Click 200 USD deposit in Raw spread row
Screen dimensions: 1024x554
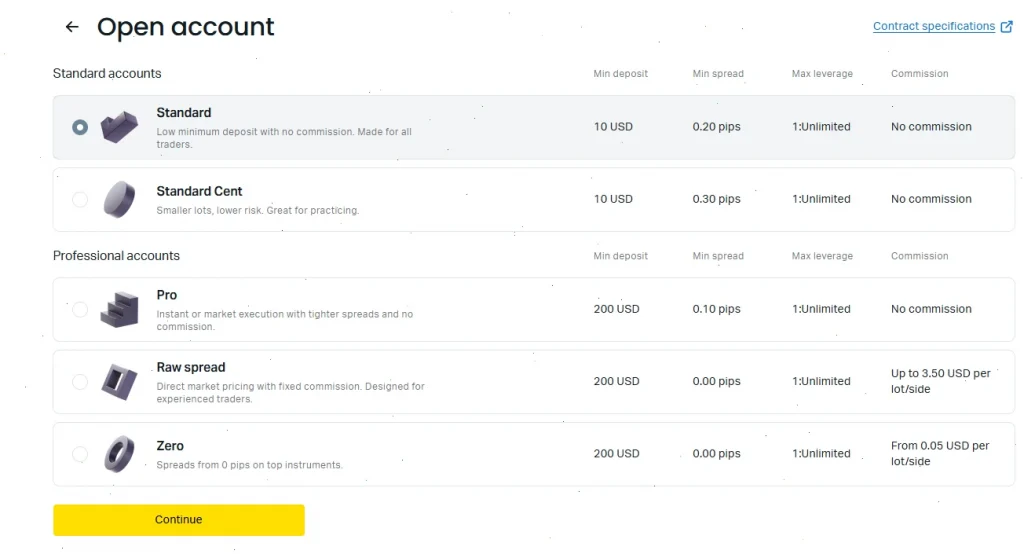(x=616, y=381)
